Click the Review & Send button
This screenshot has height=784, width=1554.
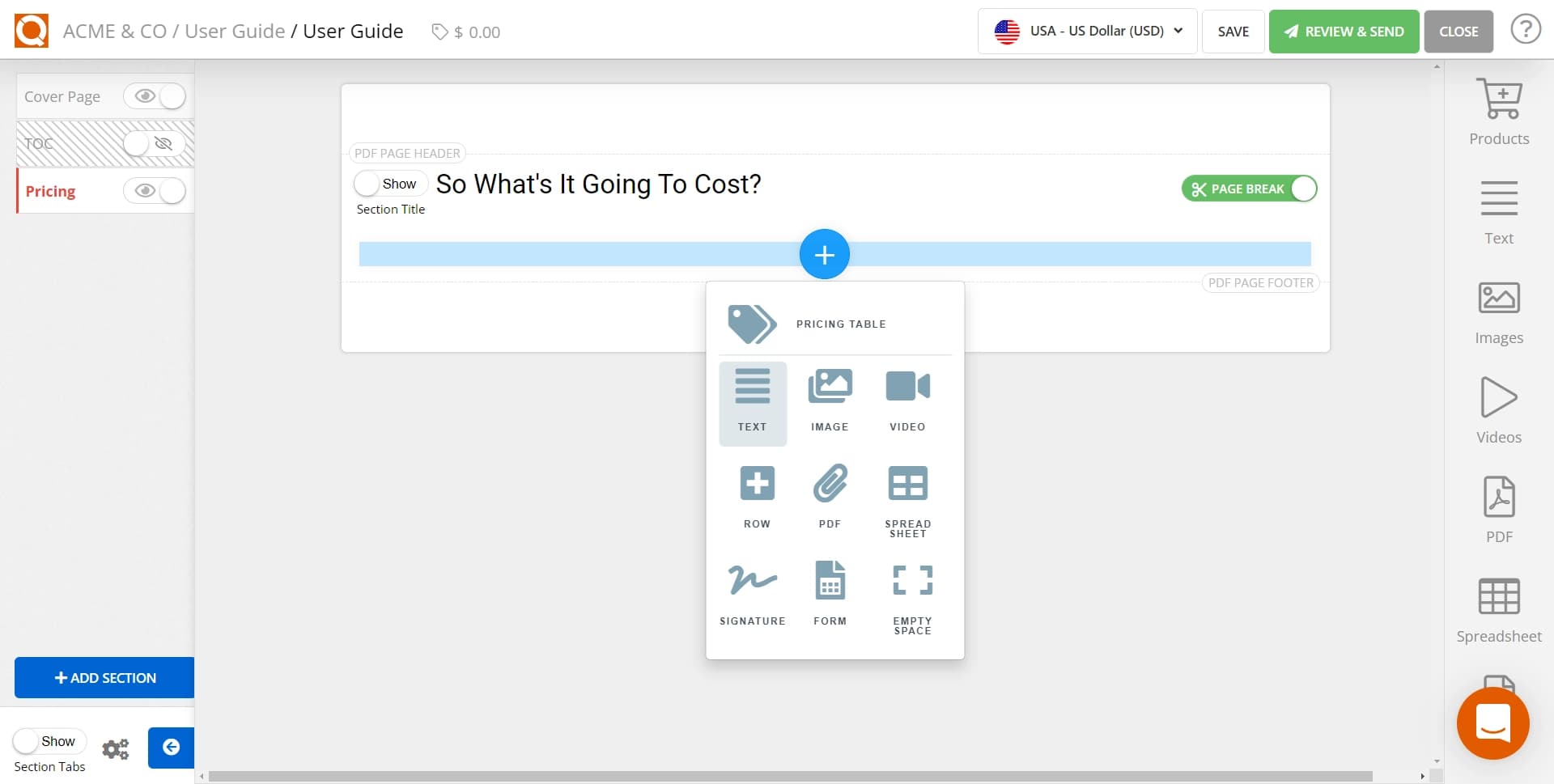coord(1343,32)
